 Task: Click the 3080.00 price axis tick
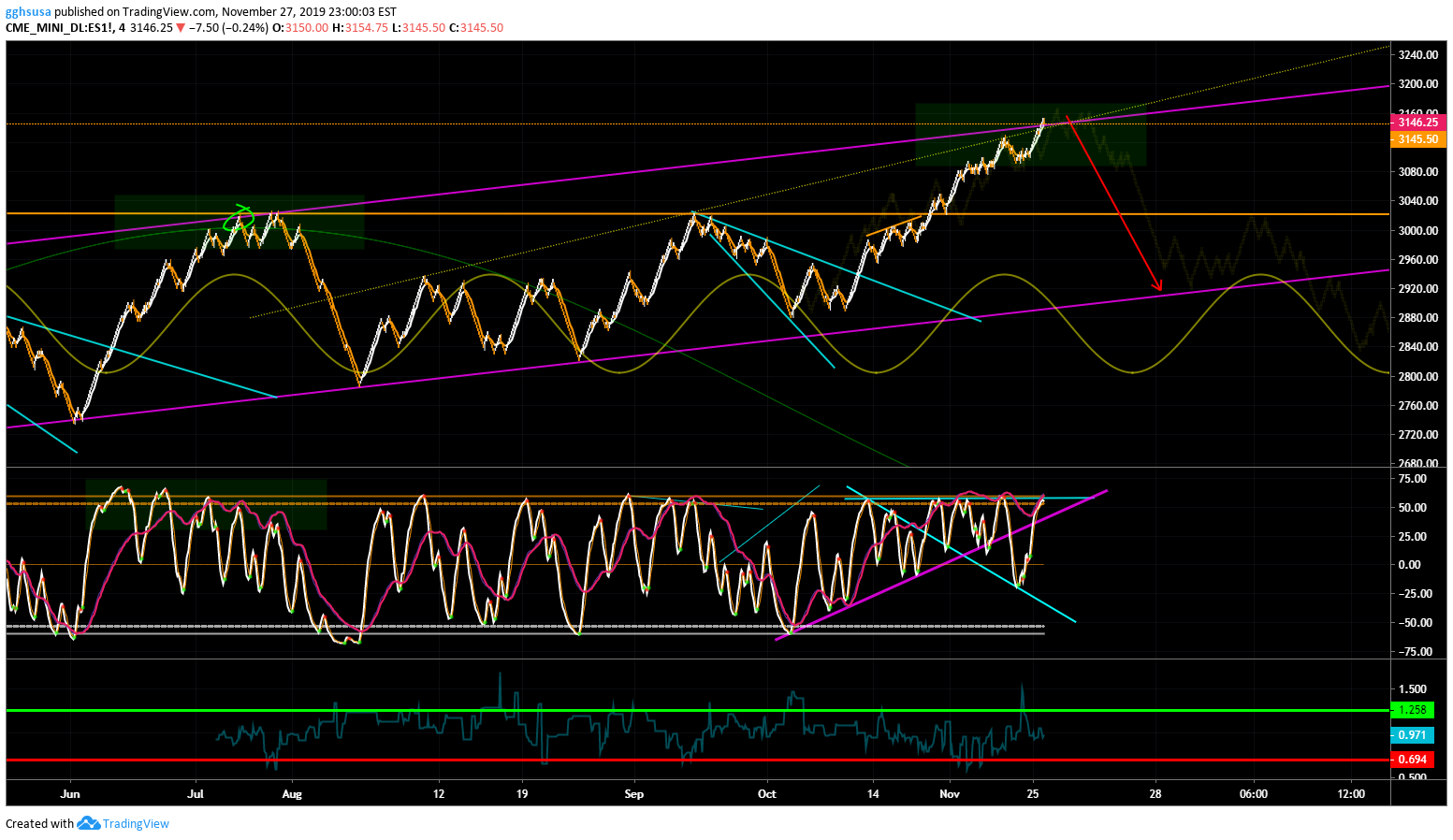[1418, 172]
